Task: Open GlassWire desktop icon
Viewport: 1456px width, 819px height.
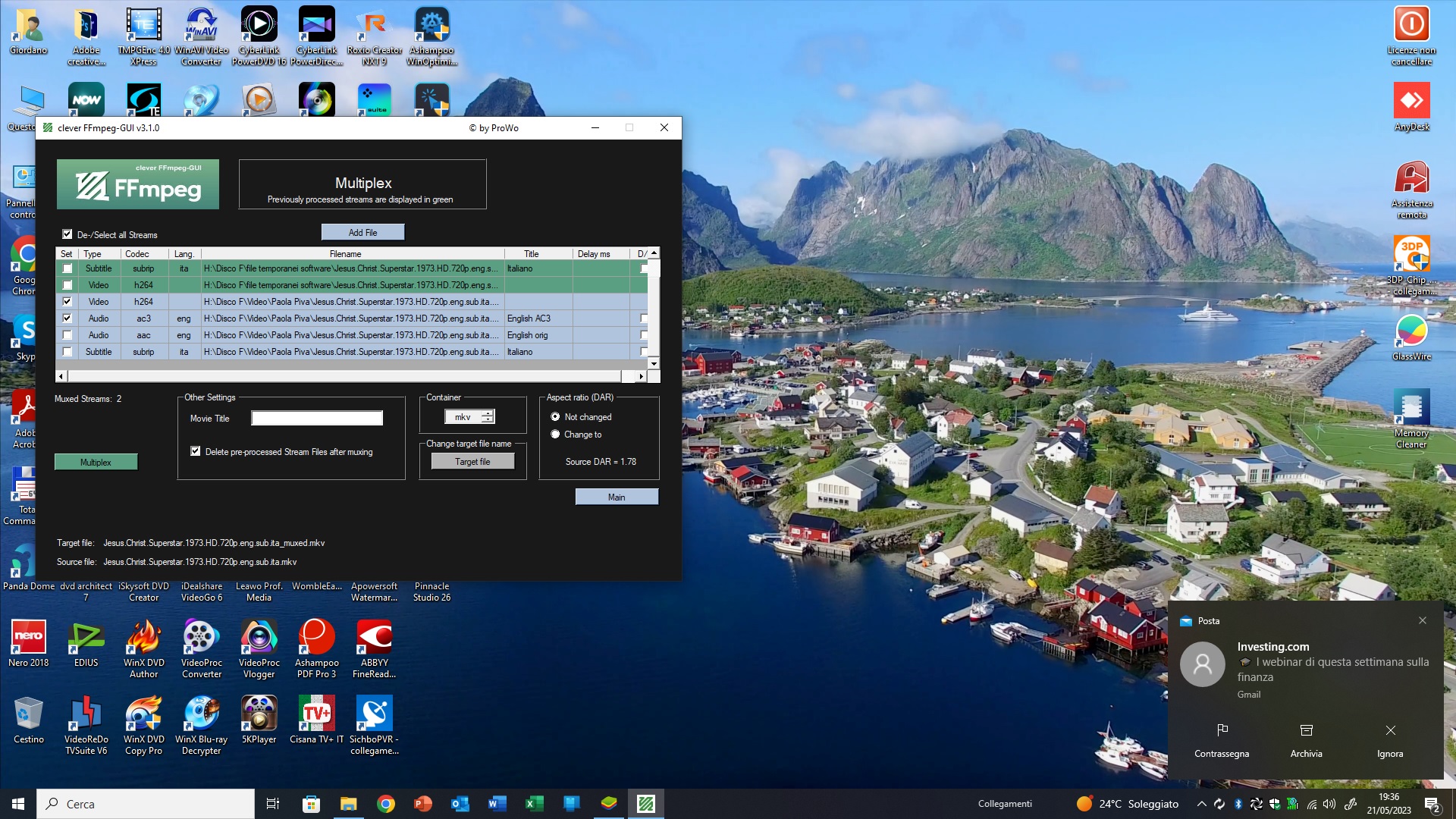Action: pyautogui.click(x=1411, y=331)
